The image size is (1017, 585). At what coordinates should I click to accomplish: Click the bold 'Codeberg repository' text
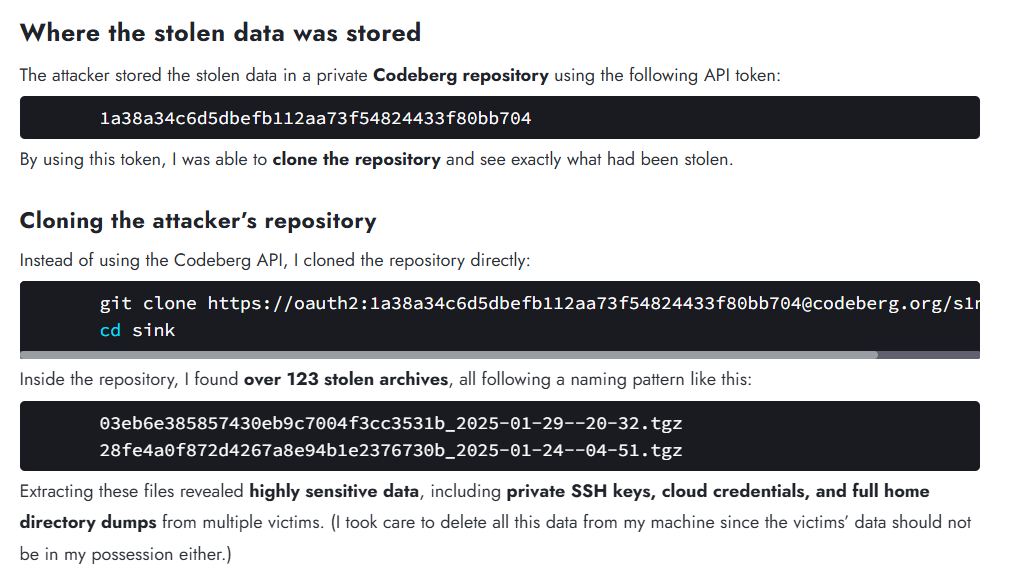coord(461,75)
